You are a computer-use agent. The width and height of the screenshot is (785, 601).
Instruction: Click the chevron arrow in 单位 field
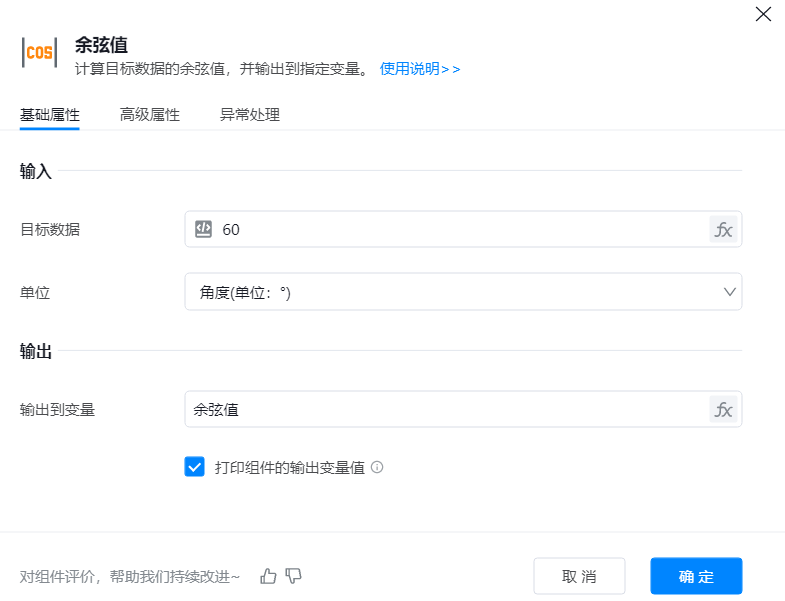coord(729,292)
